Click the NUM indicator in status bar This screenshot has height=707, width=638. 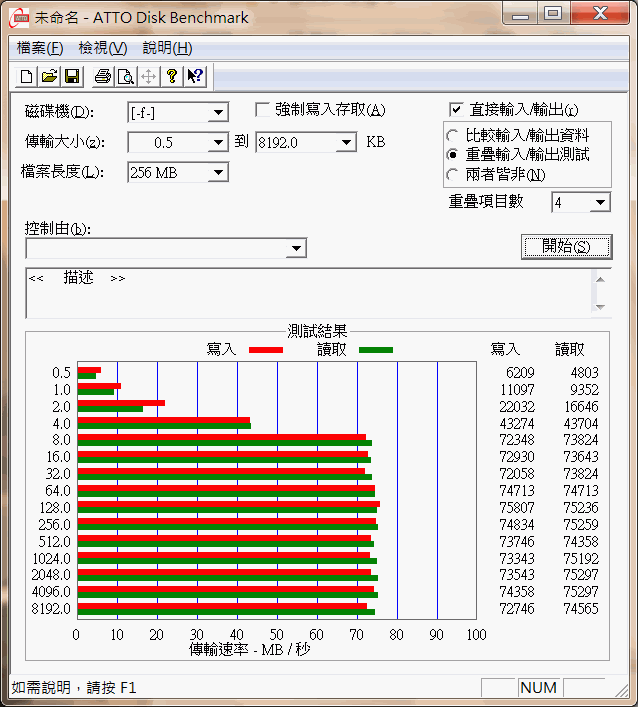[x=538, y=688]
